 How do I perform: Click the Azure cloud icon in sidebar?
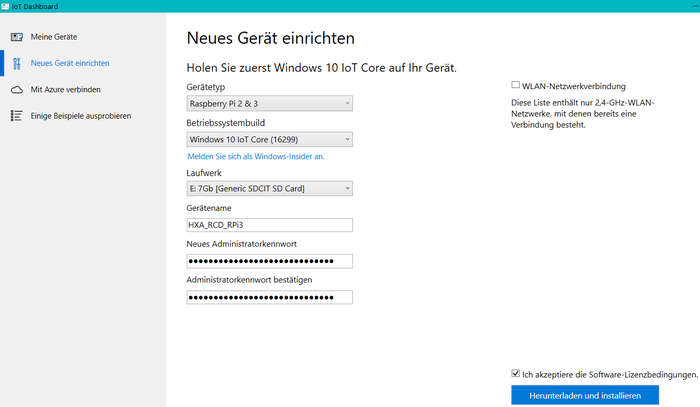(17, 90)
